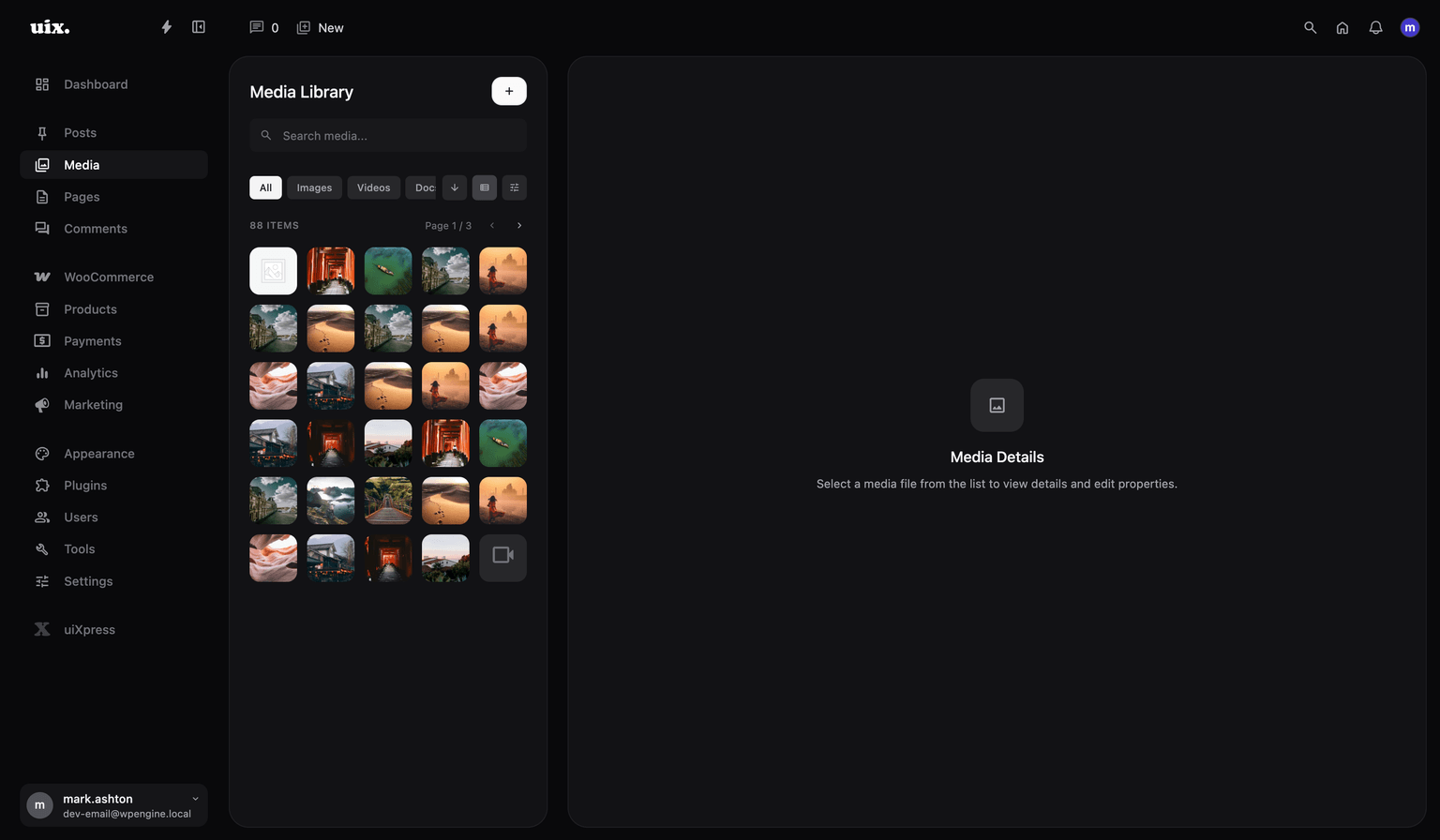Viewport: 1440px width, 840px height.
Task: Go back a page with the left chevron
Action: [x=492, y=225]
